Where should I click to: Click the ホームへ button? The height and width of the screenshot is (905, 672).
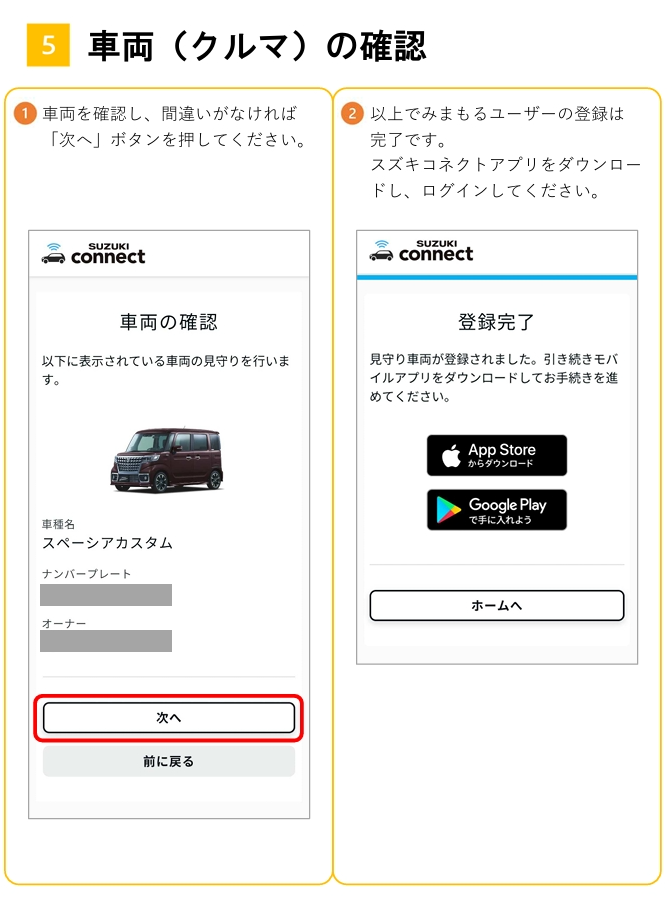click(x=496, y=605)
